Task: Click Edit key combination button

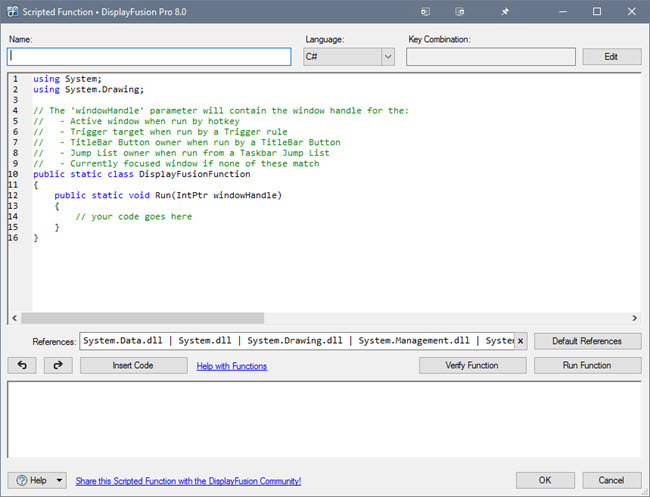Action: 611,57
